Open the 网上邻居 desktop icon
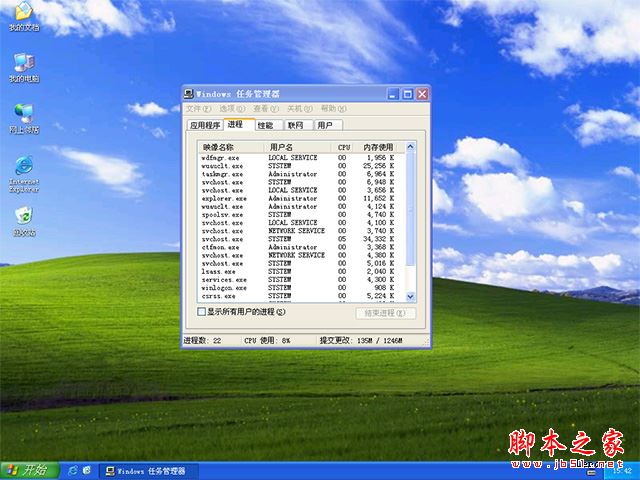This screenshot has height=480, width=640. tap(24, 119)
